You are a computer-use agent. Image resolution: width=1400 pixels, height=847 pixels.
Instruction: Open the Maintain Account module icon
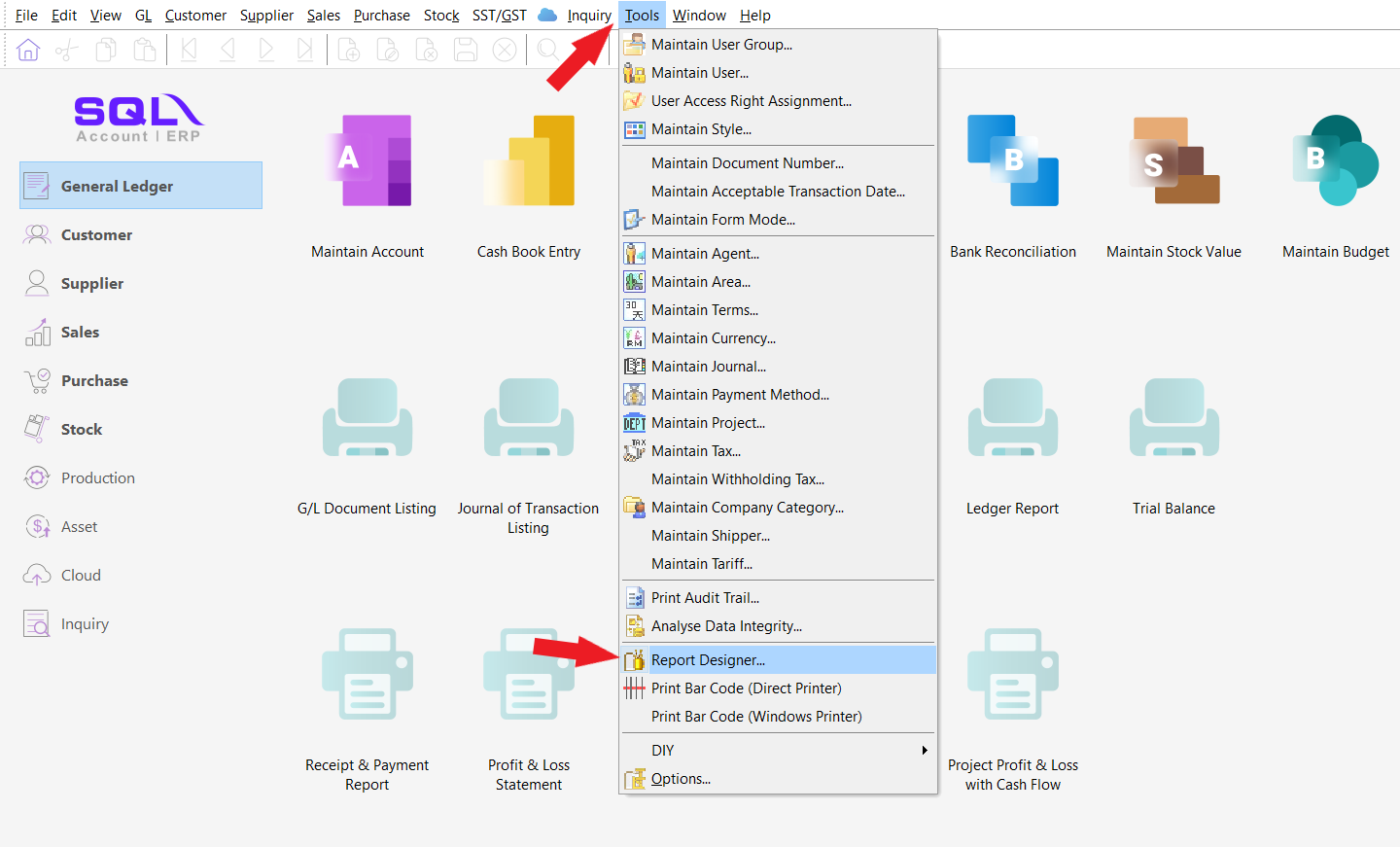pyautogui.click(x=367, y=161)
